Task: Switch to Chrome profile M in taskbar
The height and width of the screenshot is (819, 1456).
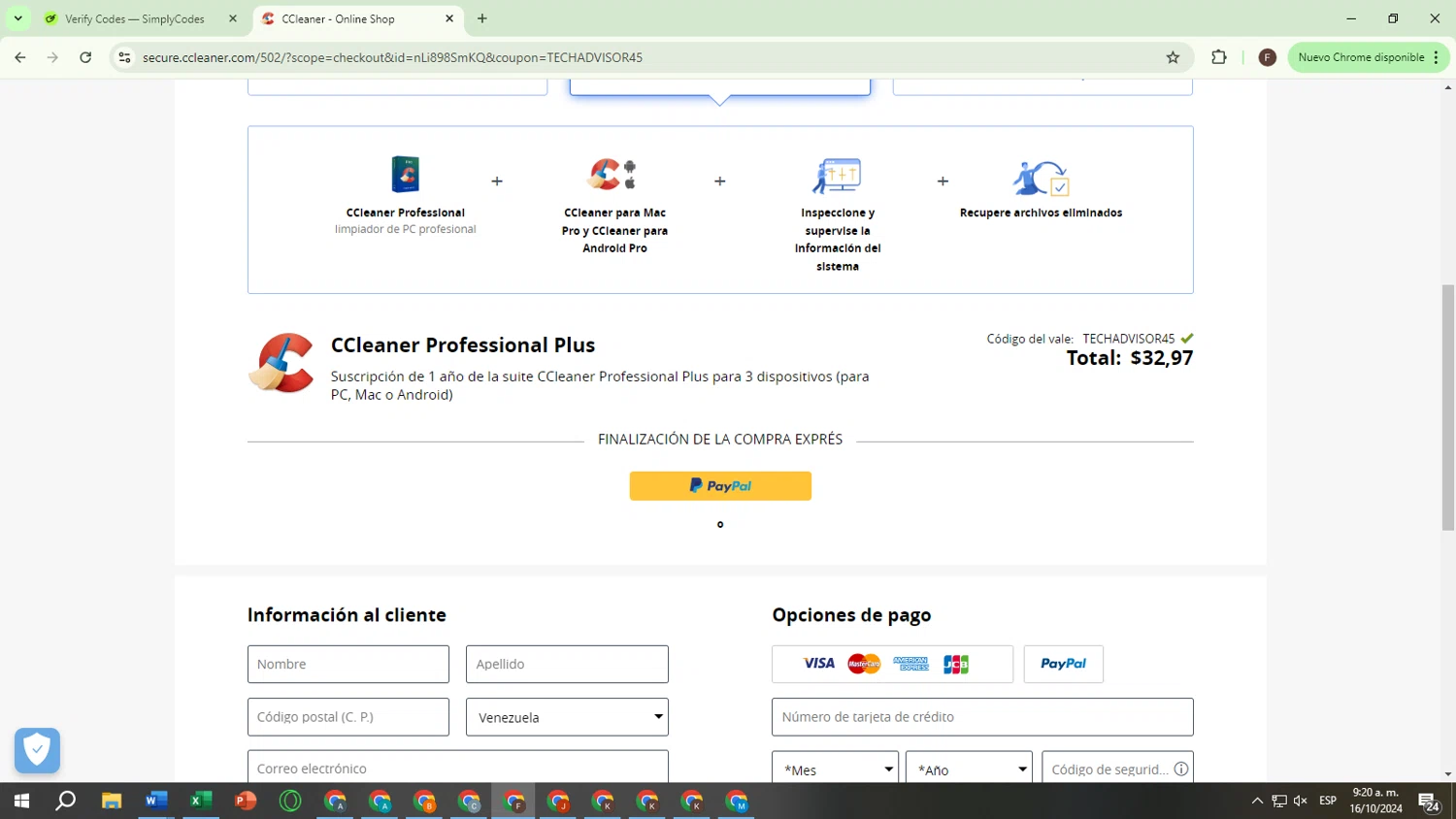Action: click(737, 802)
